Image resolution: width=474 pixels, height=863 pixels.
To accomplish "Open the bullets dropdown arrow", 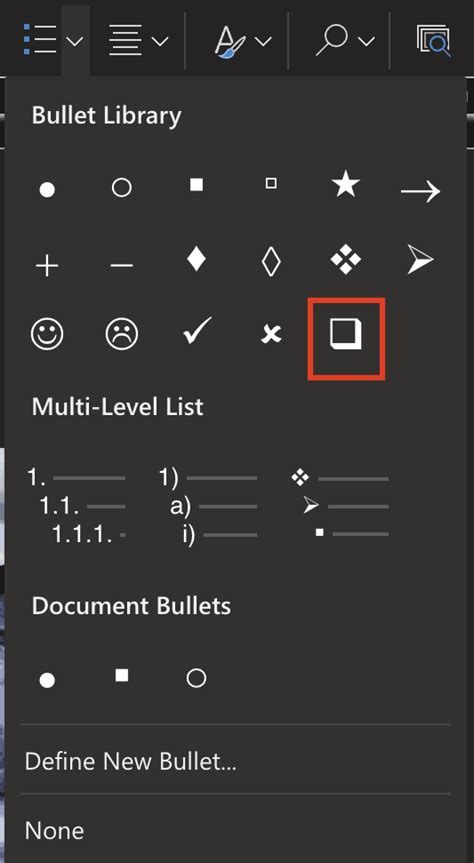I will point(76,41).
